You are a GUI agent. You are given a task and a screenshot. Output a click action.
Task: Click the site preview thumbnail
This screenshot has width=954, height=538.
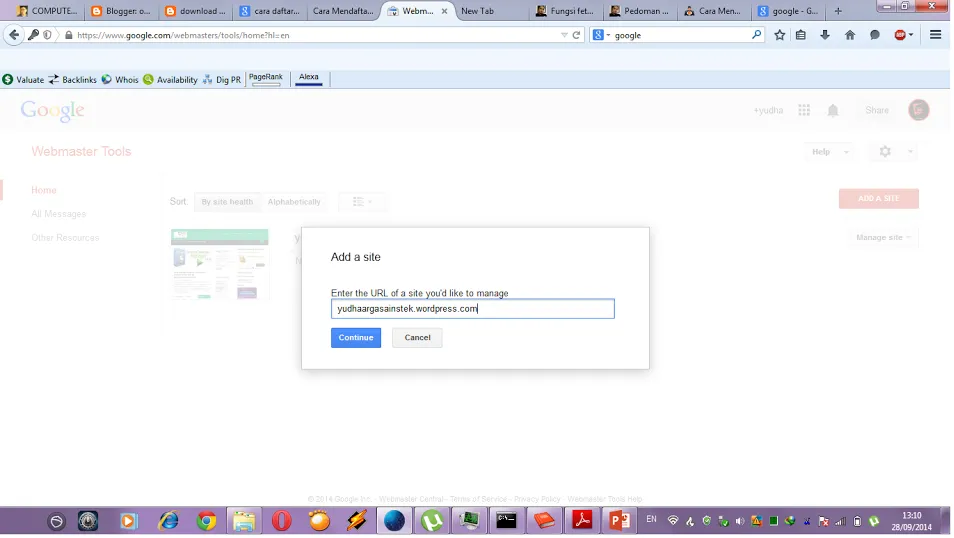click(220, 264)
